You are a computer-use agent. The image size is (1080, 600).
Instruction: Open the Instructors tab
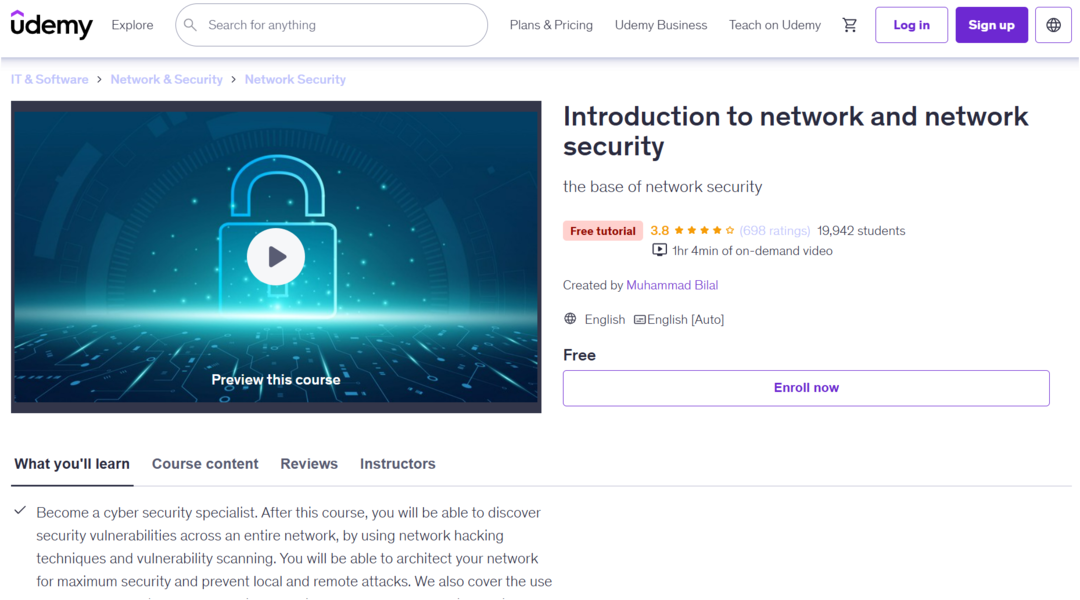[x=398, y=464]
